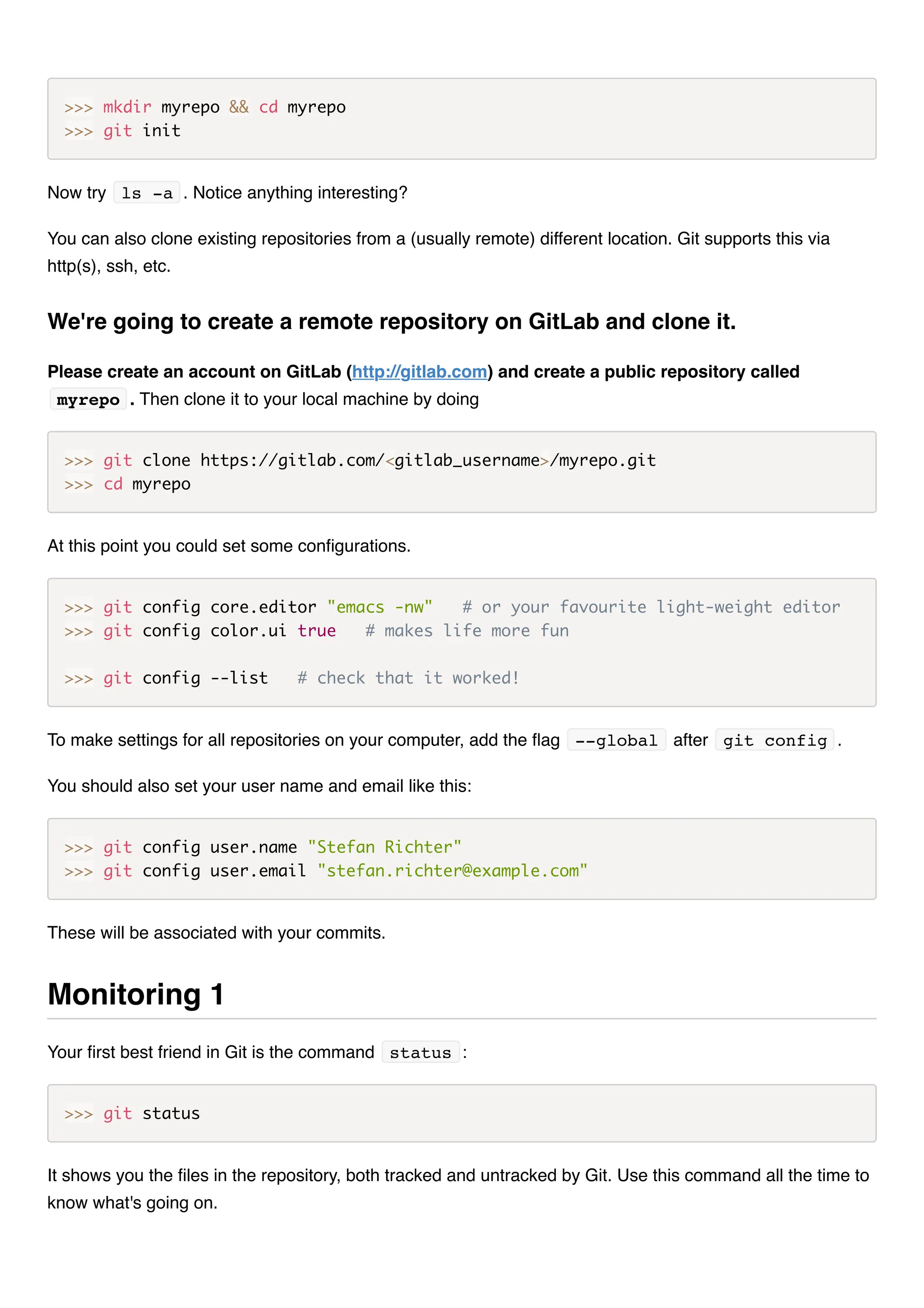Click the inline 'git config' code snippet
This screenshot has height=1308, width=924.
point(775,740)
